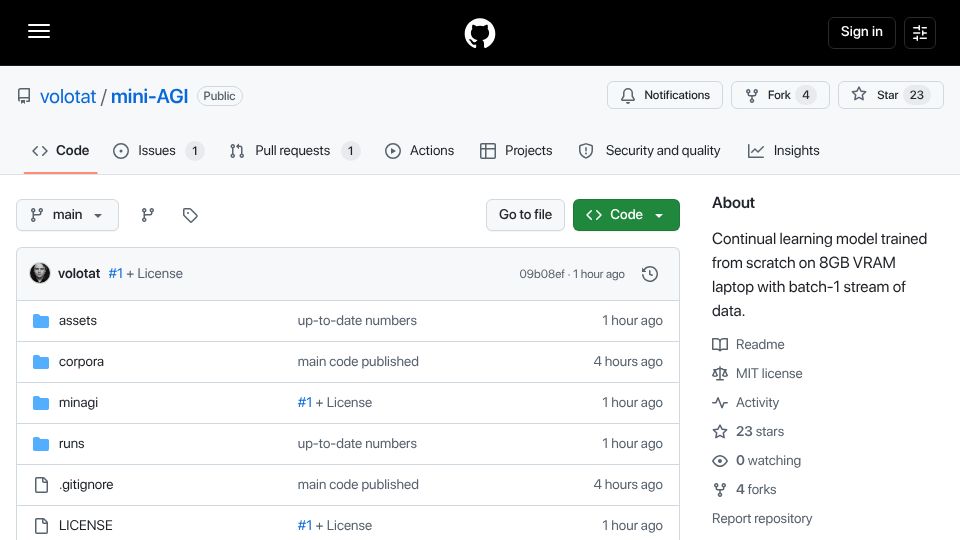
Task: Open MIT license link
Action: tap(757, 373)
